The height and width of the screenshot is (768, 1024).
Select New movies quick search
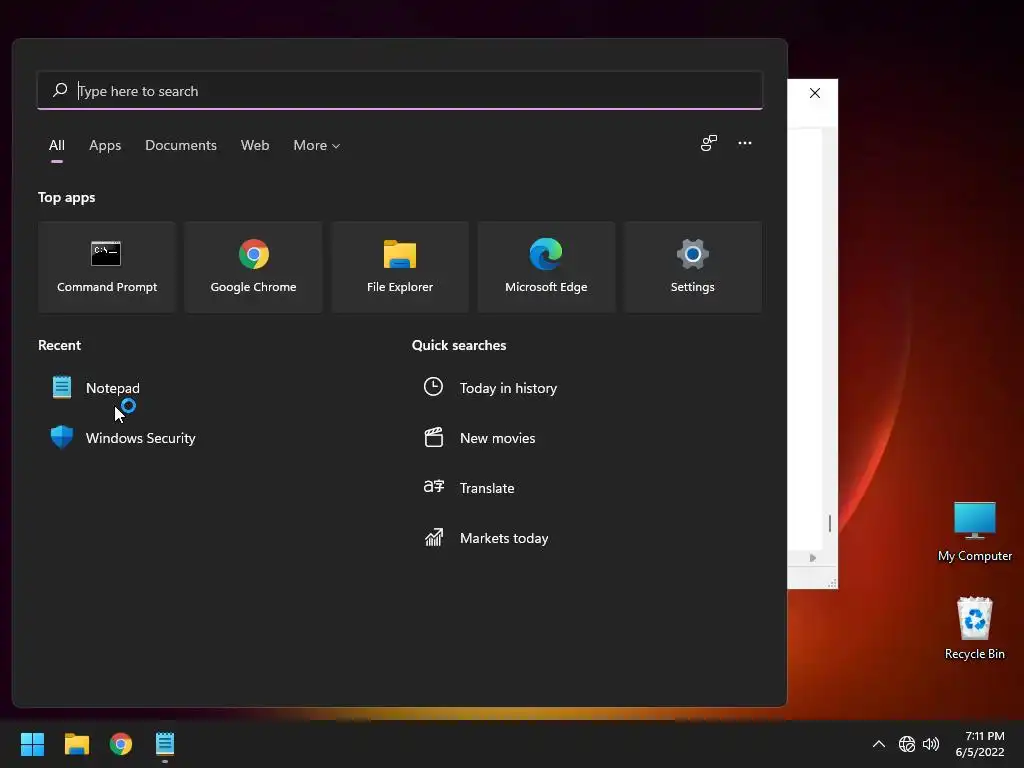coord(479,438)
